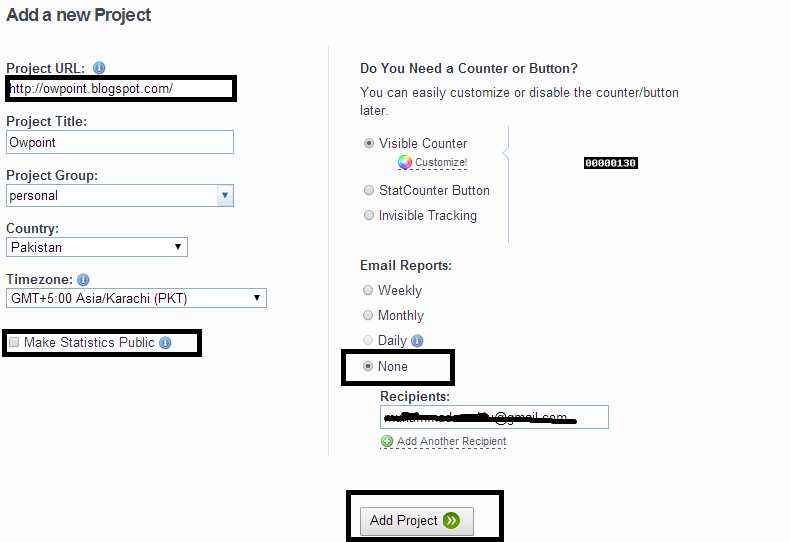790x542 pixels.
Task: Click the Customize! link
Action: tap(441, 162)
